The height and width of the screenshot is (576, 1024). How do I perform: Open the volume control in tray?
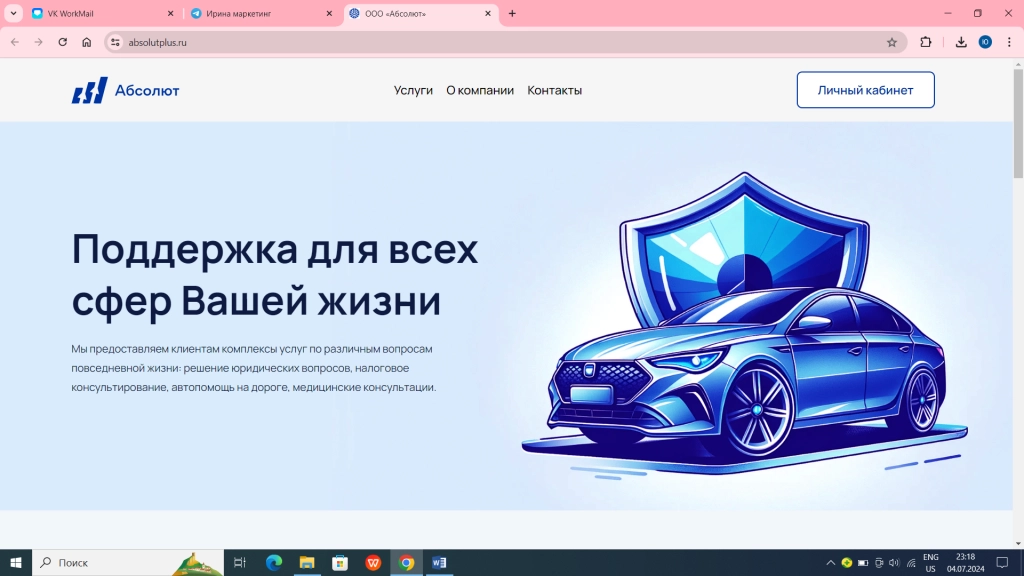click(x=895, y=562)
